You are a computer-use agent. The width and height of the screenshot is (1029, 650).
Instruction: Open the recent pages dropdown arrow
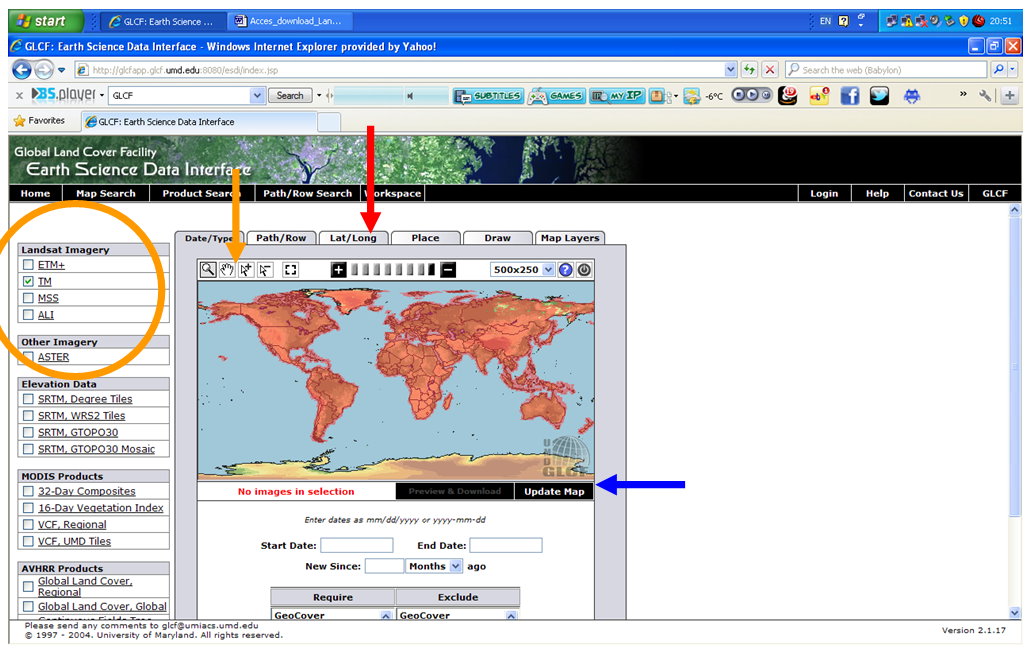[x=62, y=70]
